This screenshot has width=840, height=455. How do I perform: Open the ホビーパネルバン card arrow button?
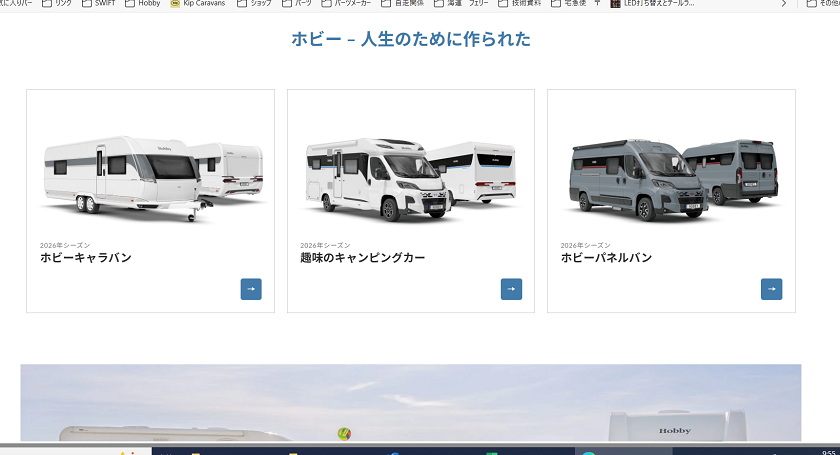(771, 289)
